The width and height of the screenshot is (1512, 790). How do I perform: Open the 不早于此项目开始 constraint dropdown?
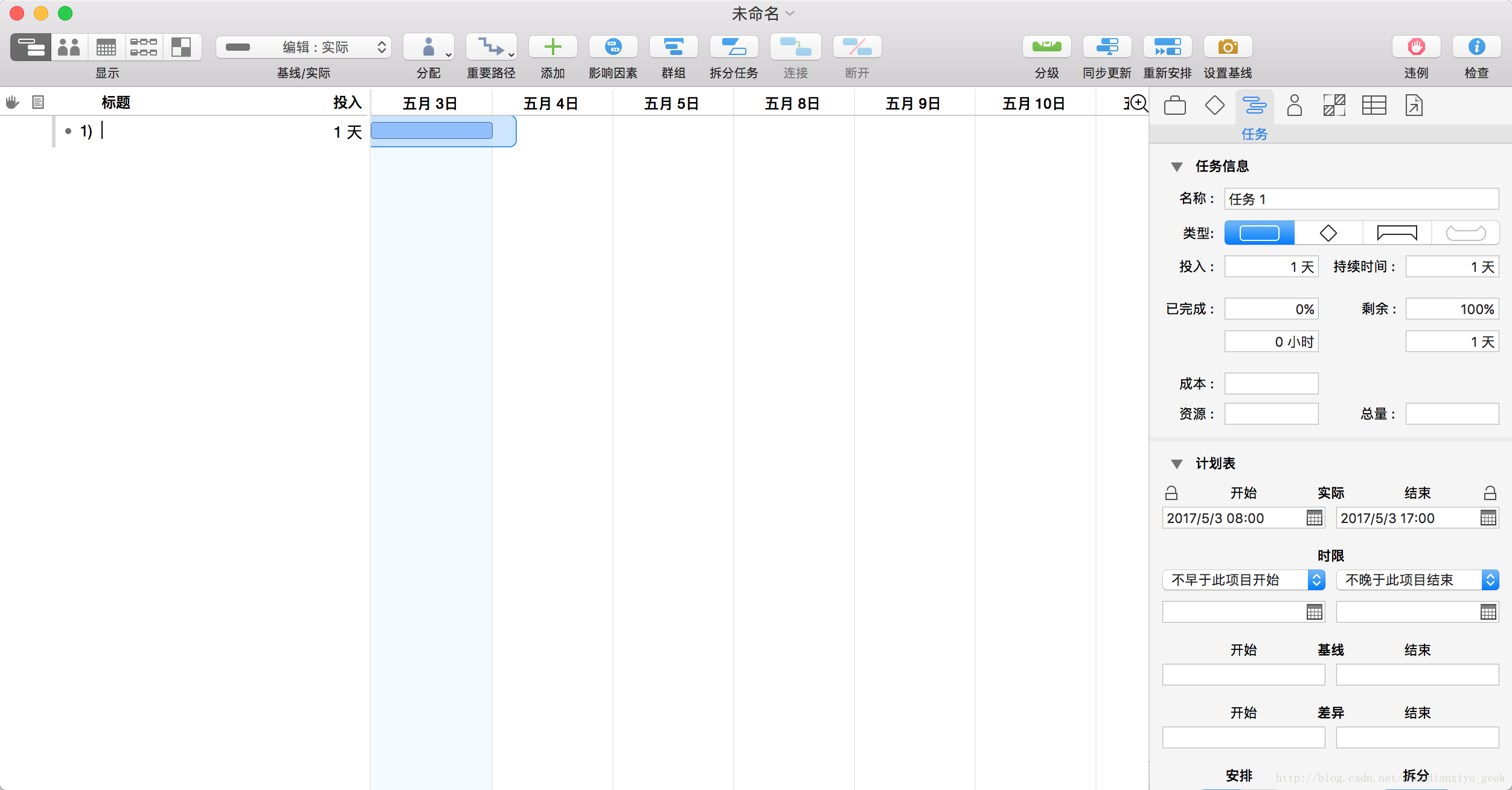[x=1243, y=580]
